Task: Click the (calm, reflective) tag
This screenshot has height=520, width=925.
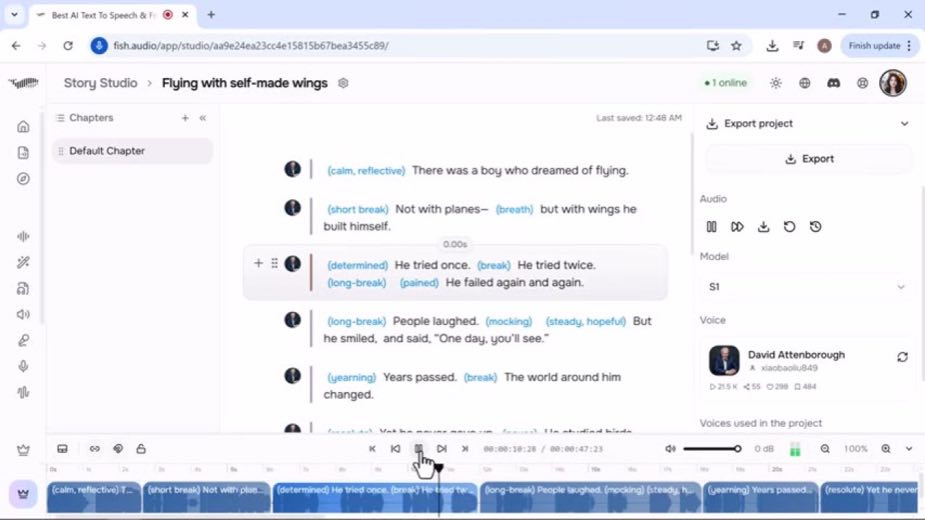Action: pyautogui.click(x=366, y=171)
